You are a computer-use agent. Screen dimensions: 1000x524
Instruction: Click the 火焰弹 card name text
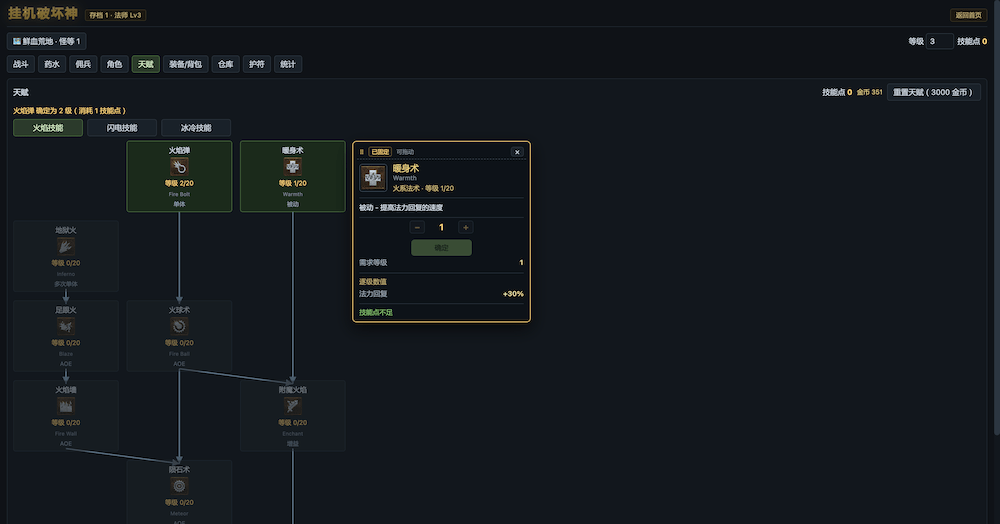[x=179, y=150]
